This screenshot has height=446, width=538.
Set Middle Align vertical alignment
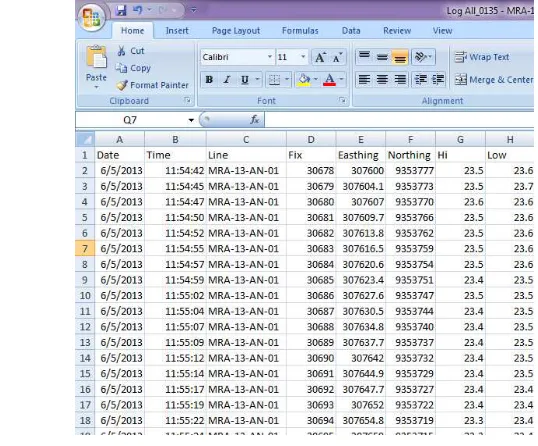pos(382,57)
